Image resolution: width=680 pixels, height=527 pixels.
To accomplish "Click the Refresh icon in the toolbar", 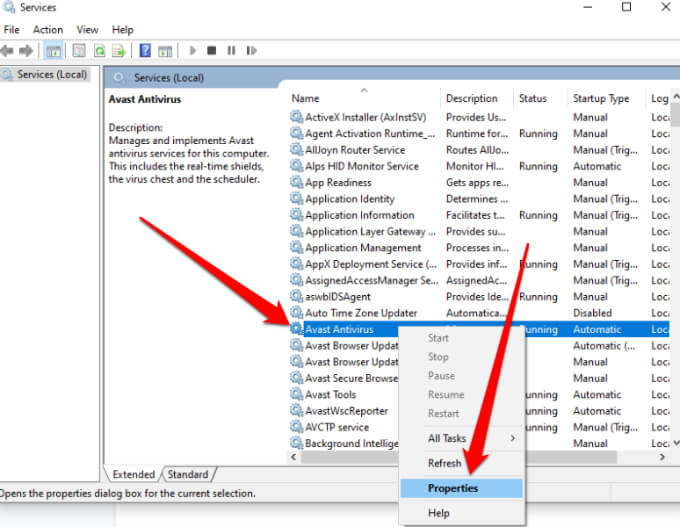I will tap(100, 51).
